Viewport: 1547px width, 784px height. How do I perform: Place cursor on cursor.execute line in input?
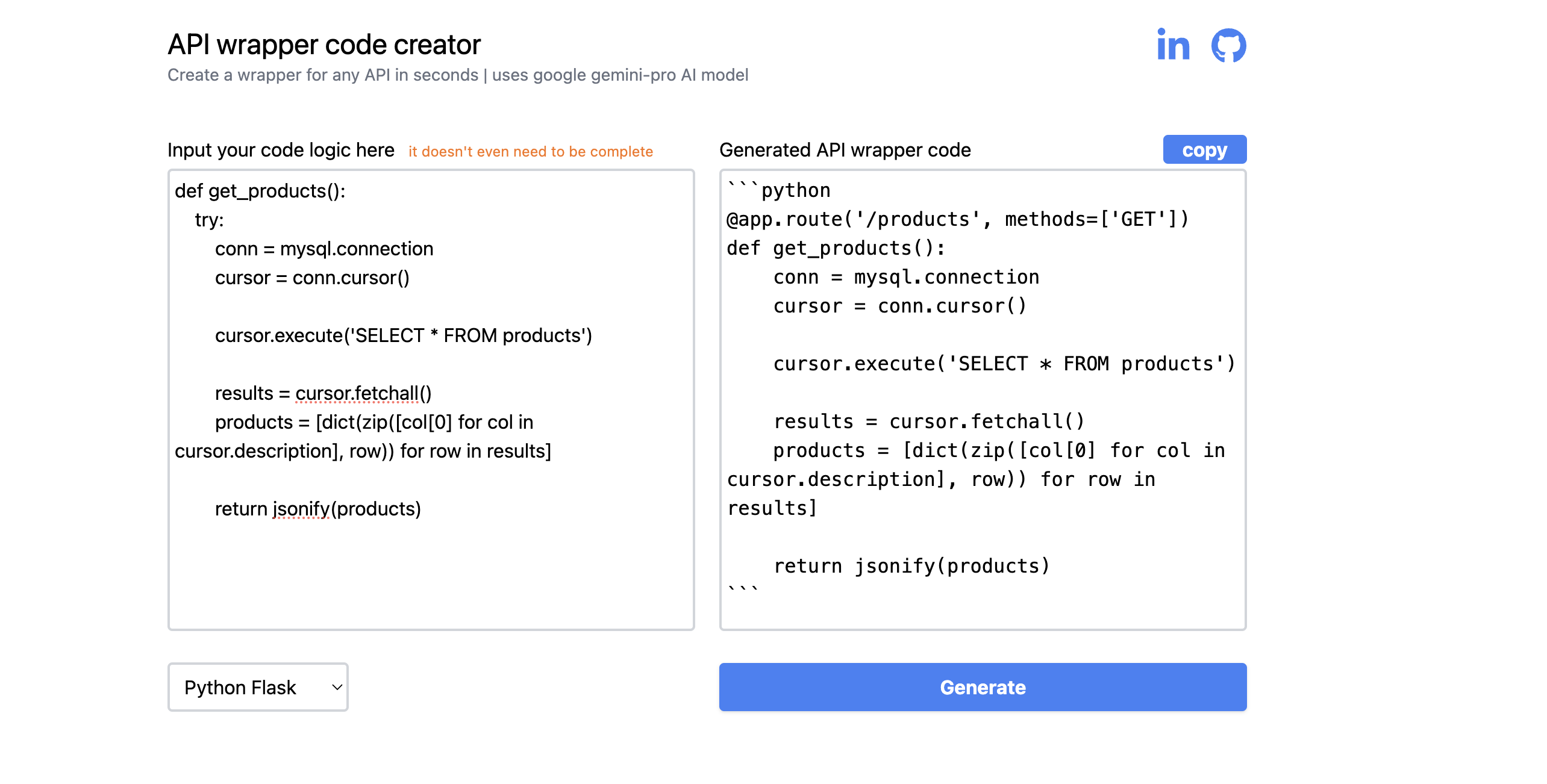point(403,335)
